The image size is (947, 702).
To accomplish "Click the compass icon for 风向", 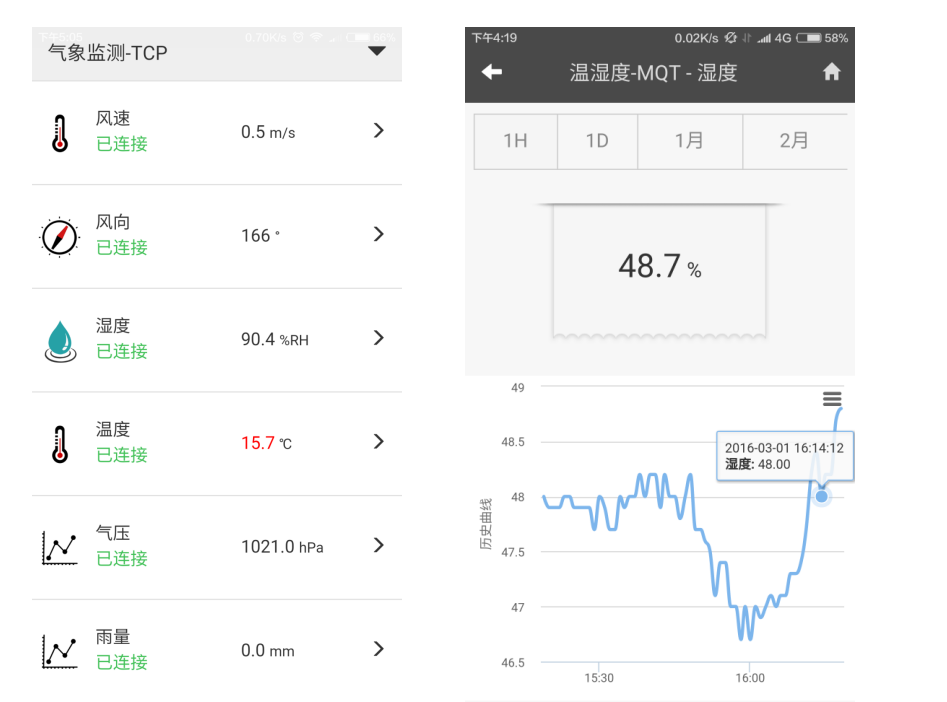I will [x=59, y=237].
